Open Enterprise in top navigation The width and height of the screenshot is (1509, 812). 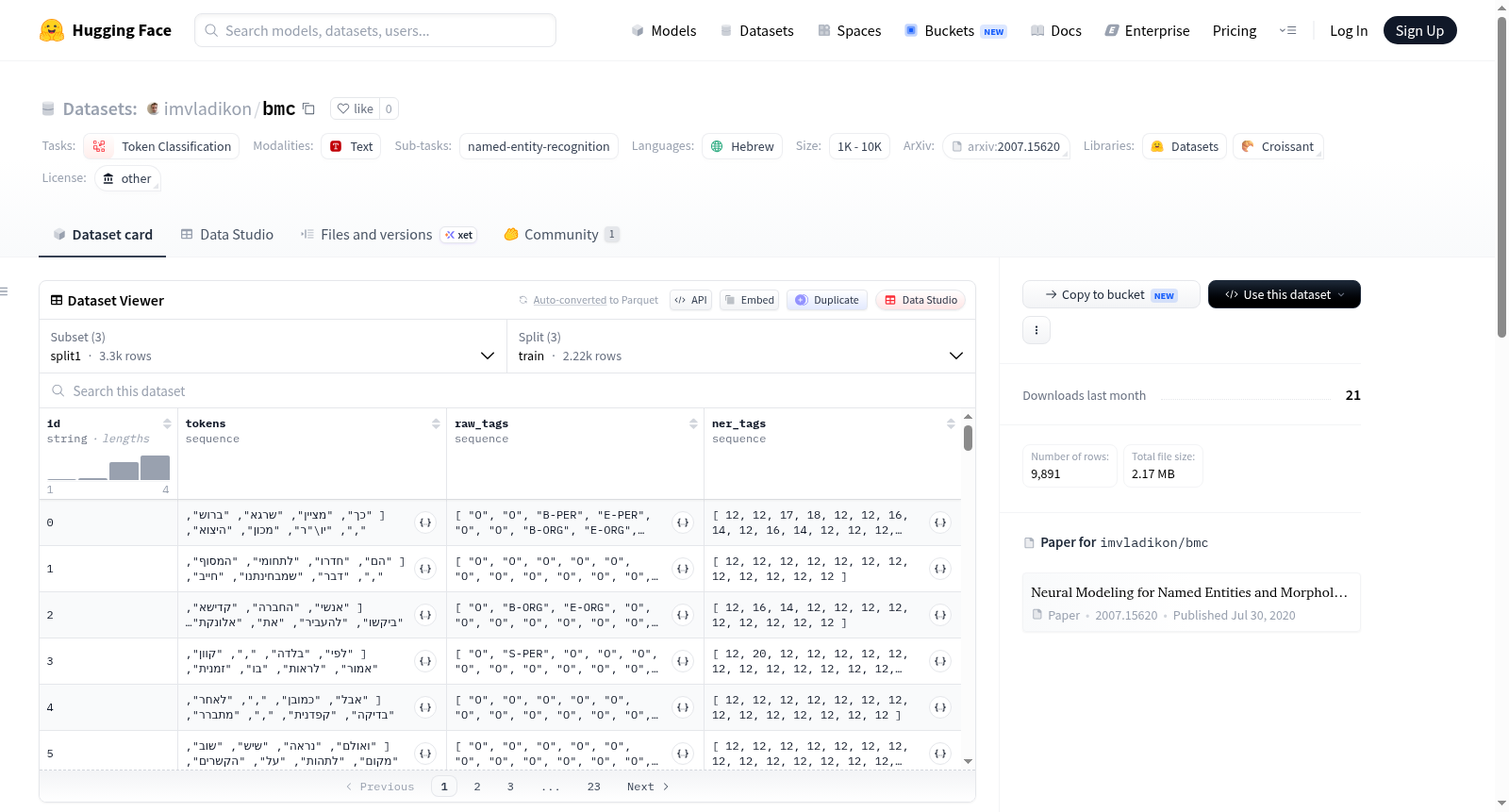[1147, 30]
